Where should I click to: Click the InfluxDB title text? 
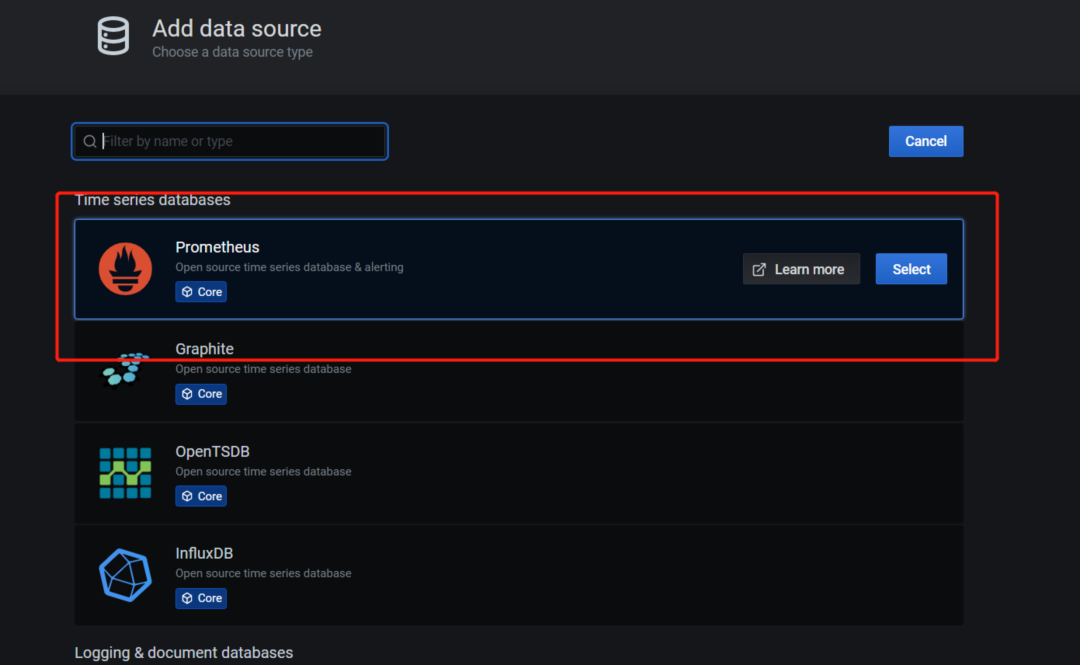pos(204,553)
